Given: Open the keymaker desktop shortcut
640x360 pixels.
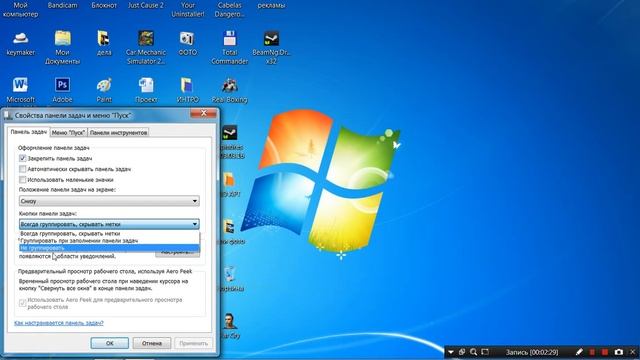Looking at the screenshot, I should coord(20,39).
